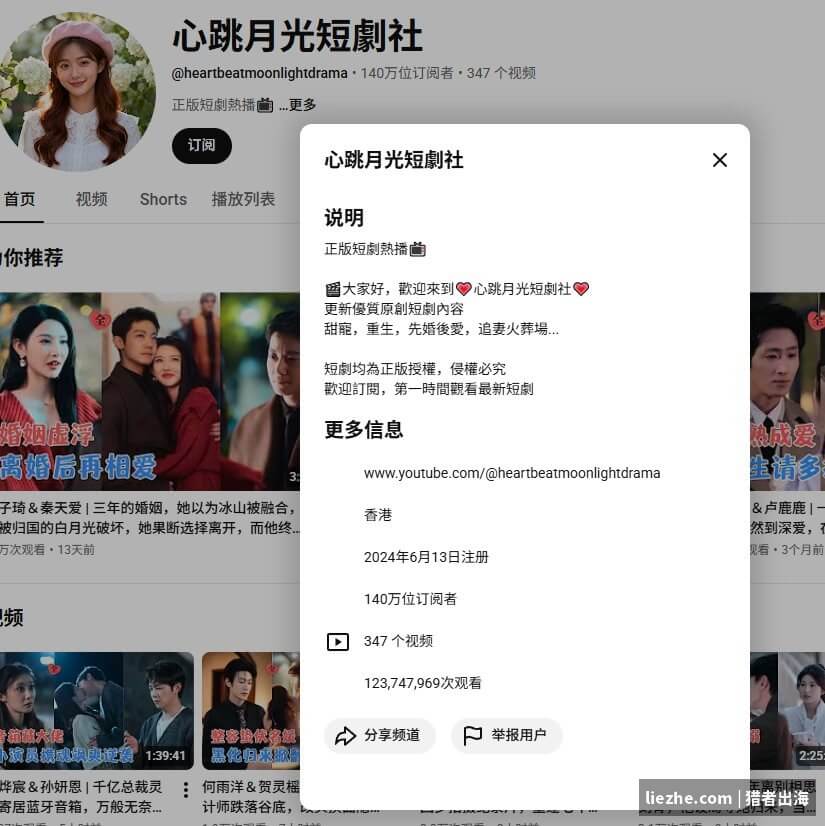This screenshot has width=825, height=826.
Task: Open more options for 千亿总裁灵 video
Action: click(185, 790)
